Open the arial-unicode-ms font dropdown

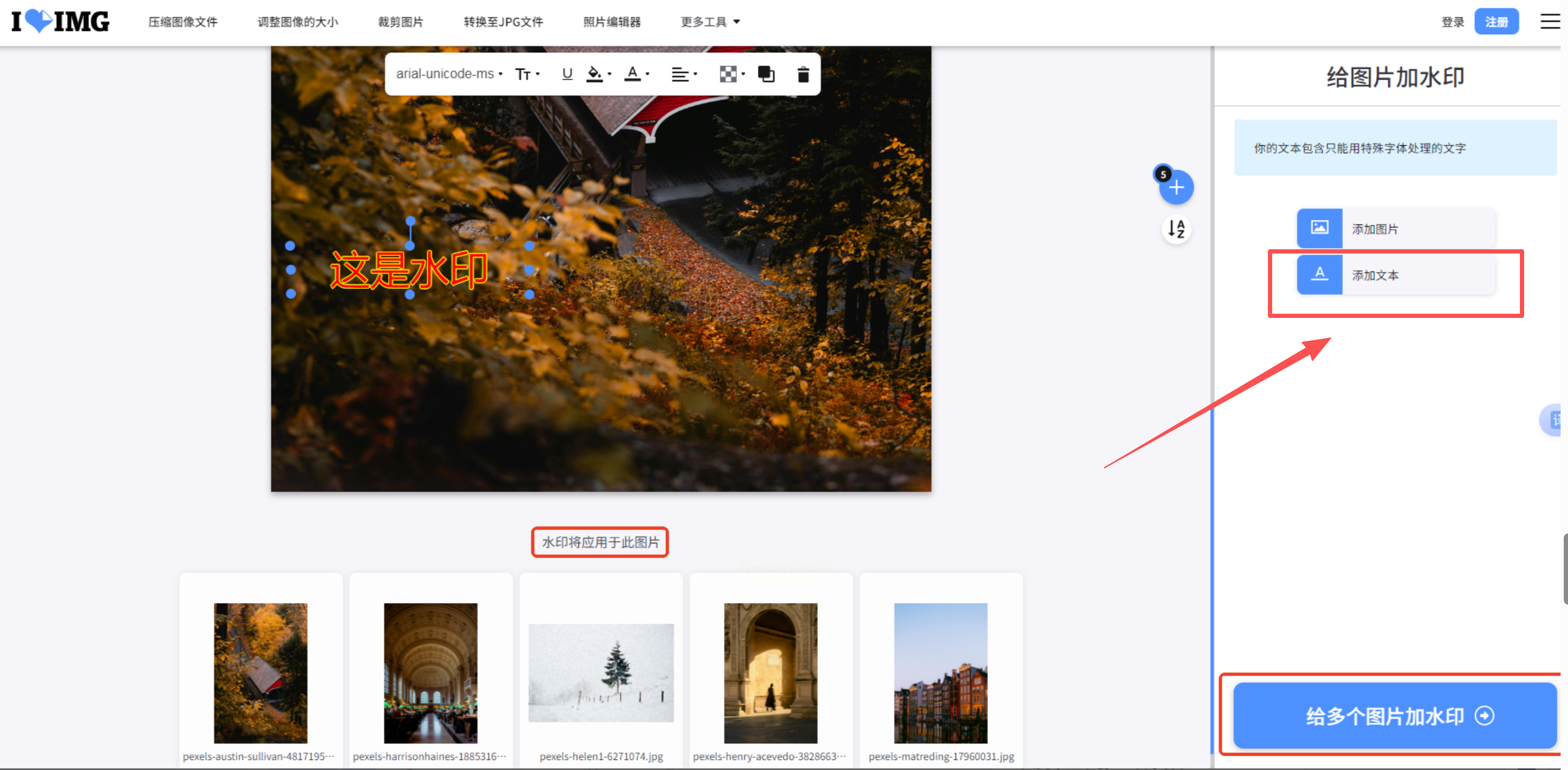(x=449, y=73)
